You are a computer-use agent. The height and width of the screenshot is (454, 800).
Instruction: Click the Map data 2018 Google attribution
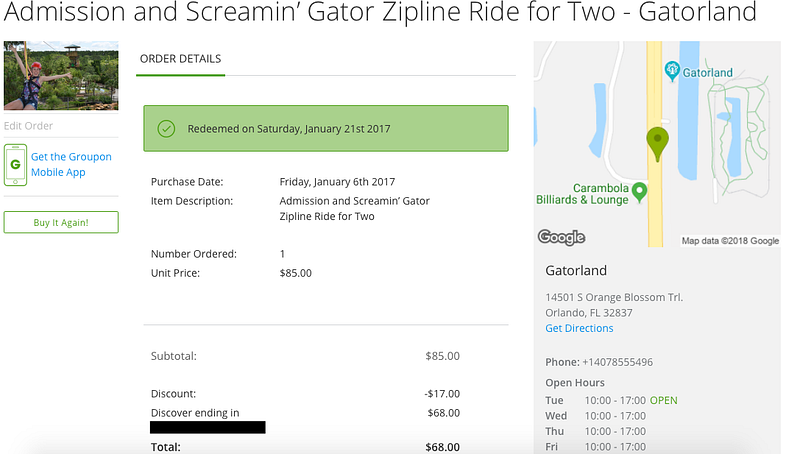[x=730, y=241]
